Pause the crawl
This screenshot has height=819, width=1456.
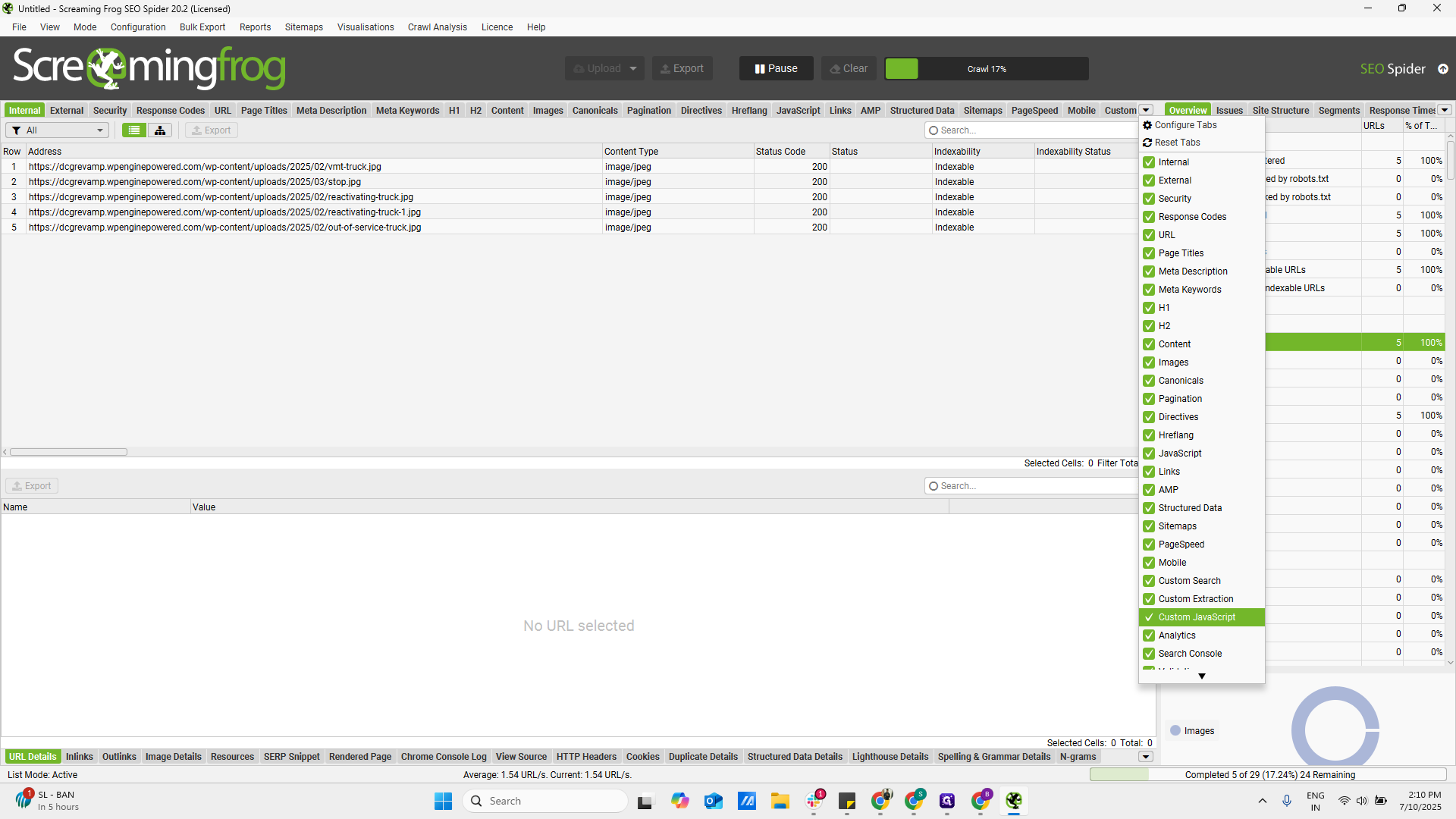[776, 69]
